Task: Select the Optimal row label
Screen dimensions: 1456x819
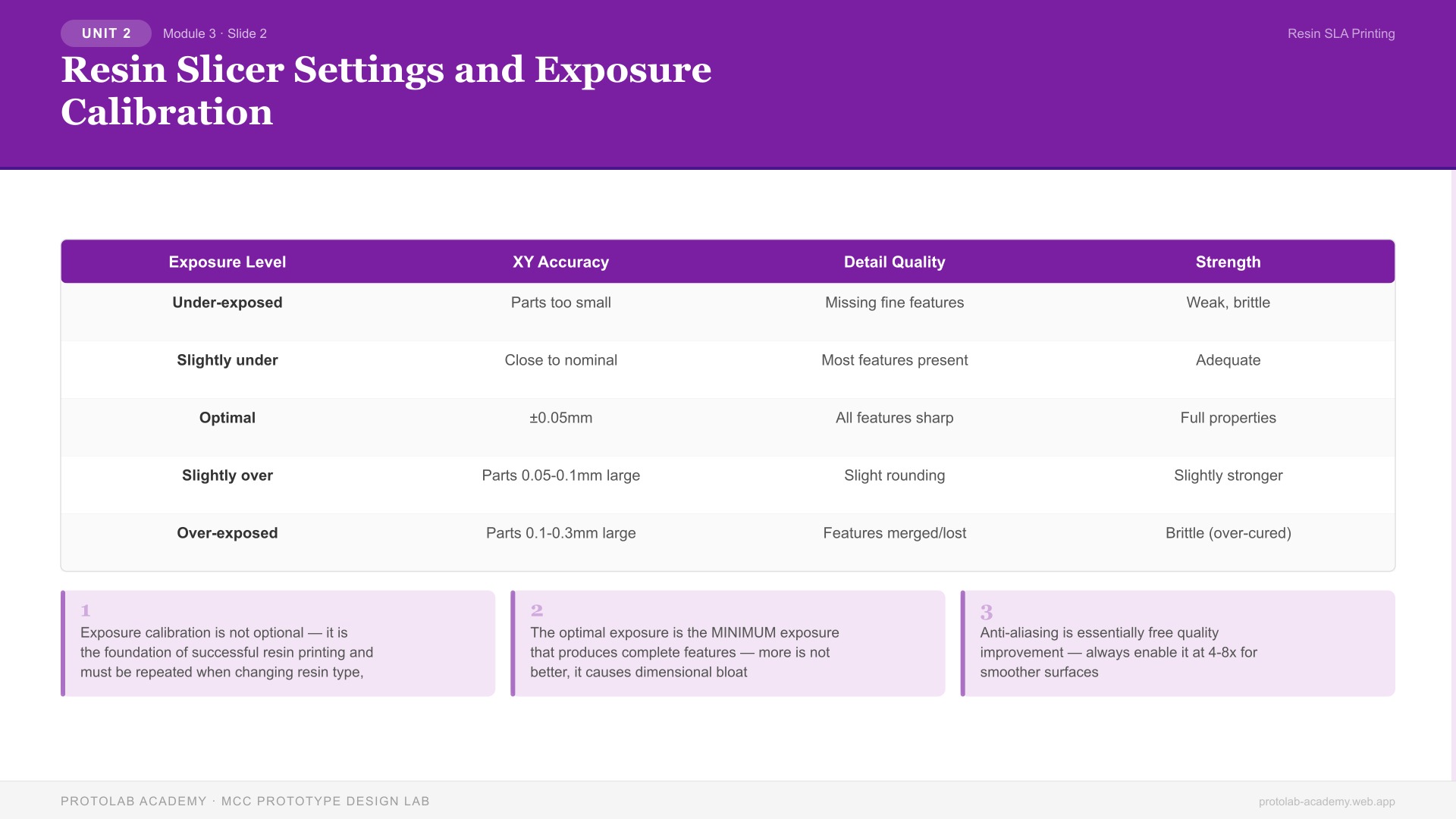Action: pos(227,418)
